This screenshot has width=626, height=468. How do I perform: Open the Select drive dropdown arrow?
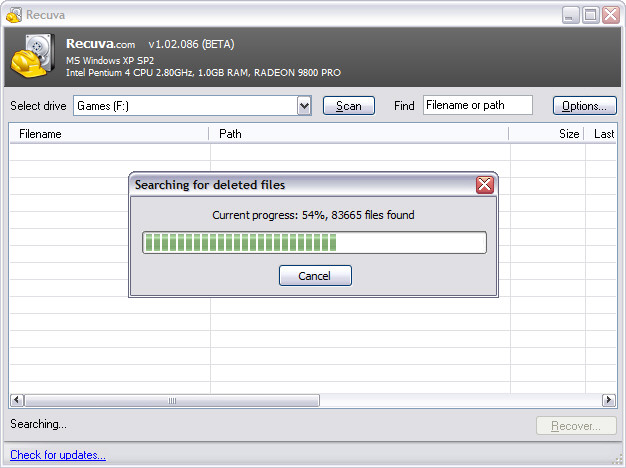[304, 106]
